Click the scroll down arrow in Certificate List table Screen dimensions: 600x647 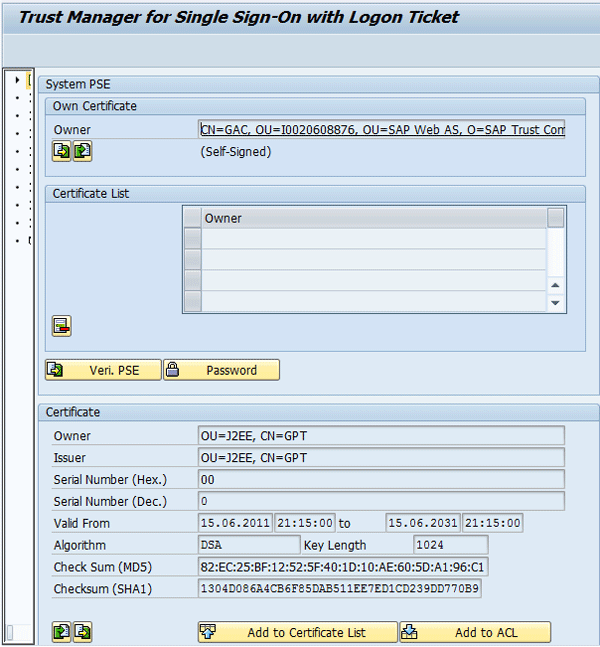point(556,303)
